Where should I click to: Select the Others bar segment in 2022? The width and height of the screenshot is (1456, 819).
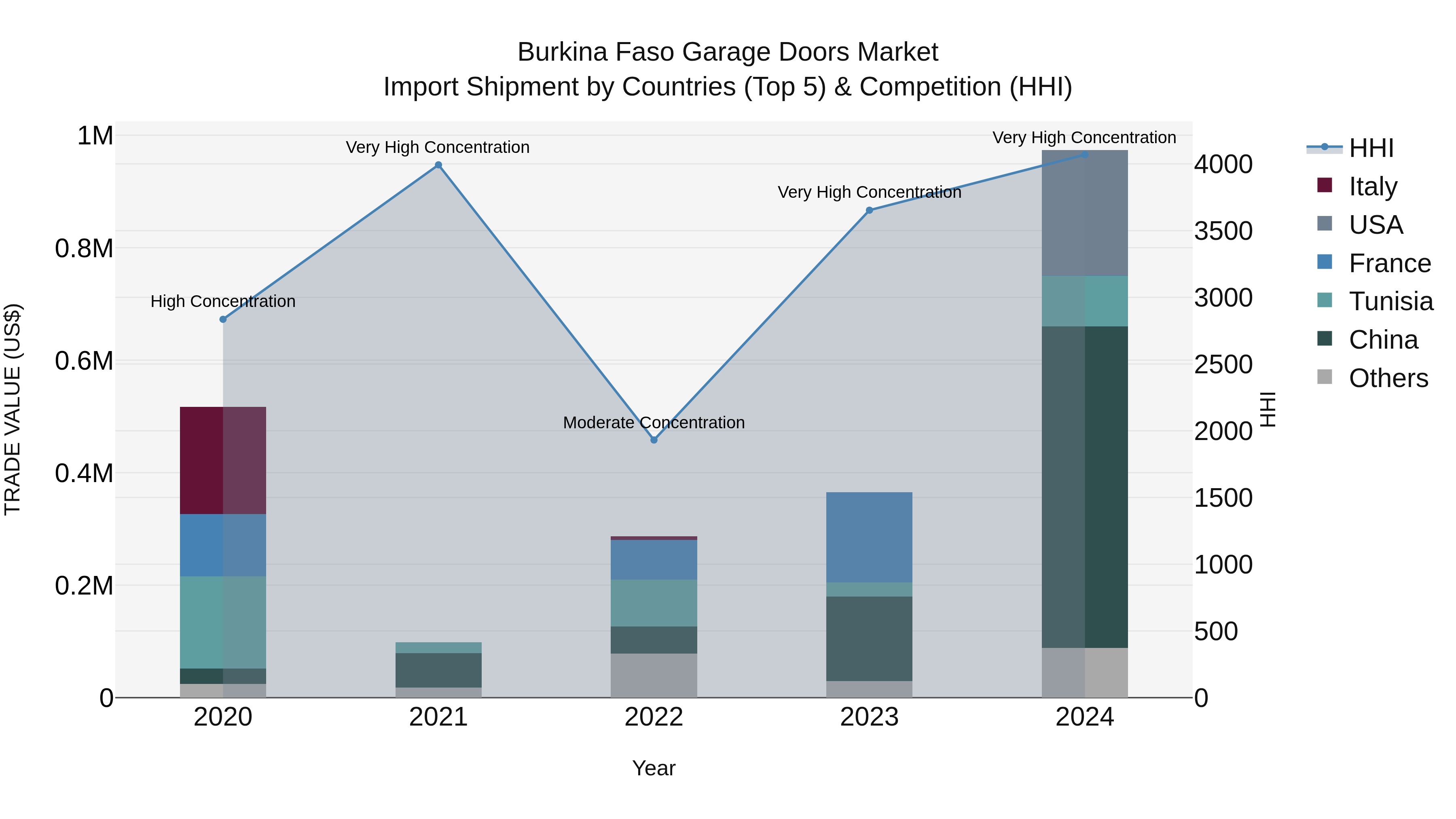tap(654, 675)
